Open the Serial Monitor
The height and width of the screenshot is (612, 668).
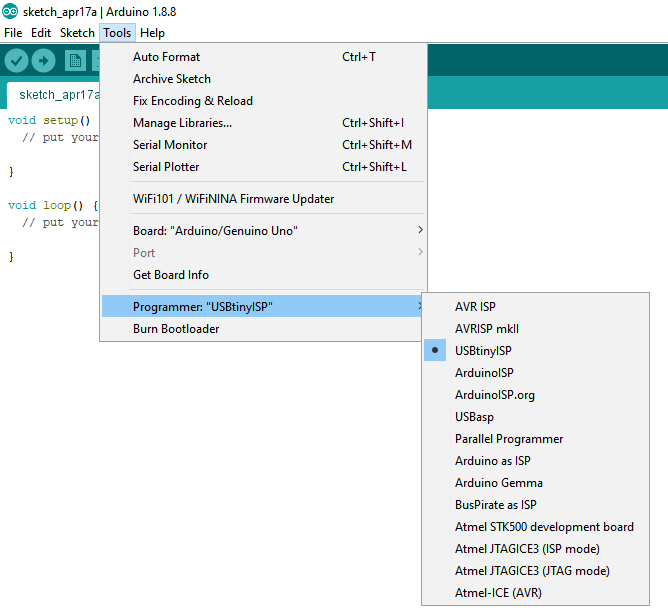tap(263, 145)
